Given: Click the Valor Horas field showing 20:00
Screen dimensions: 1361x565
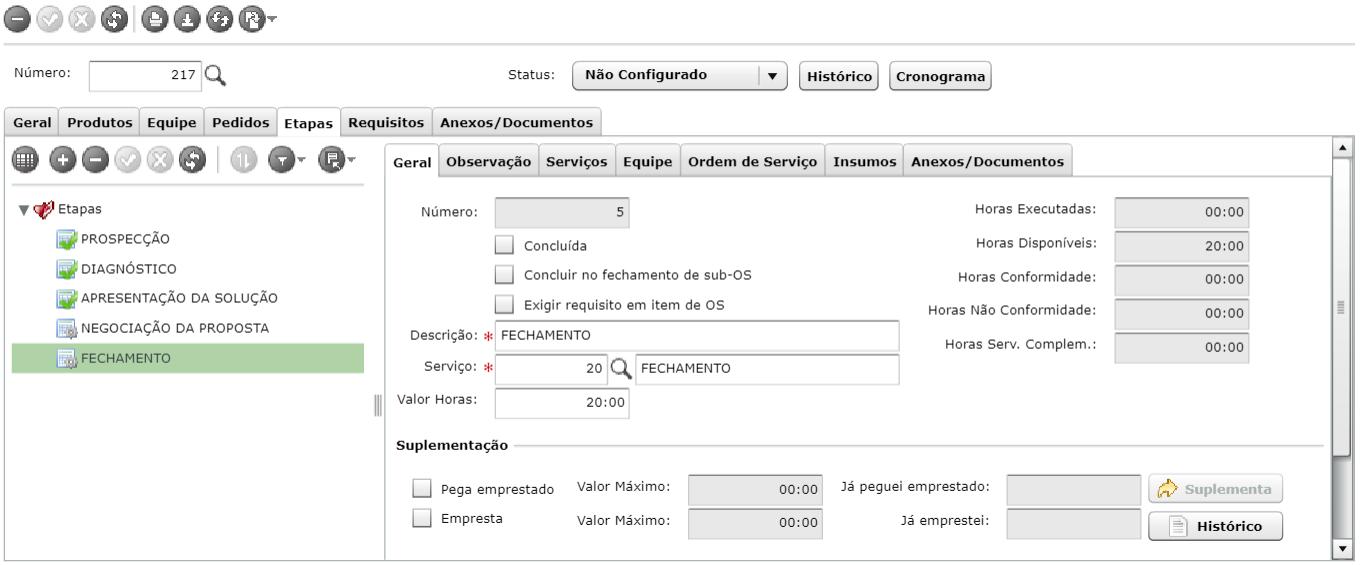Looking at the screenshot, I should tap(562, 402).
